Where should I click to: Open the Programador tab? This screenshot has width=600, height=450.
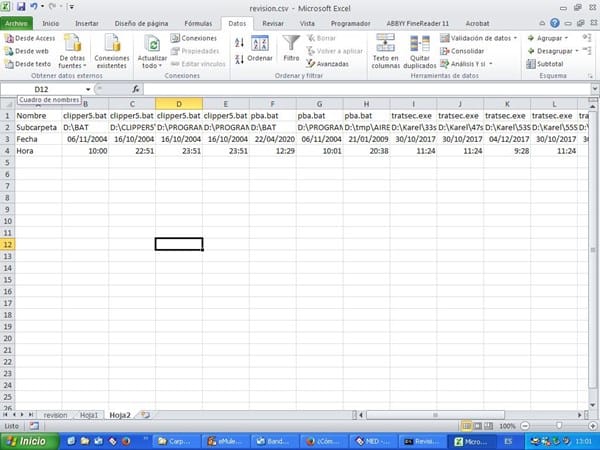coord(351,24)
